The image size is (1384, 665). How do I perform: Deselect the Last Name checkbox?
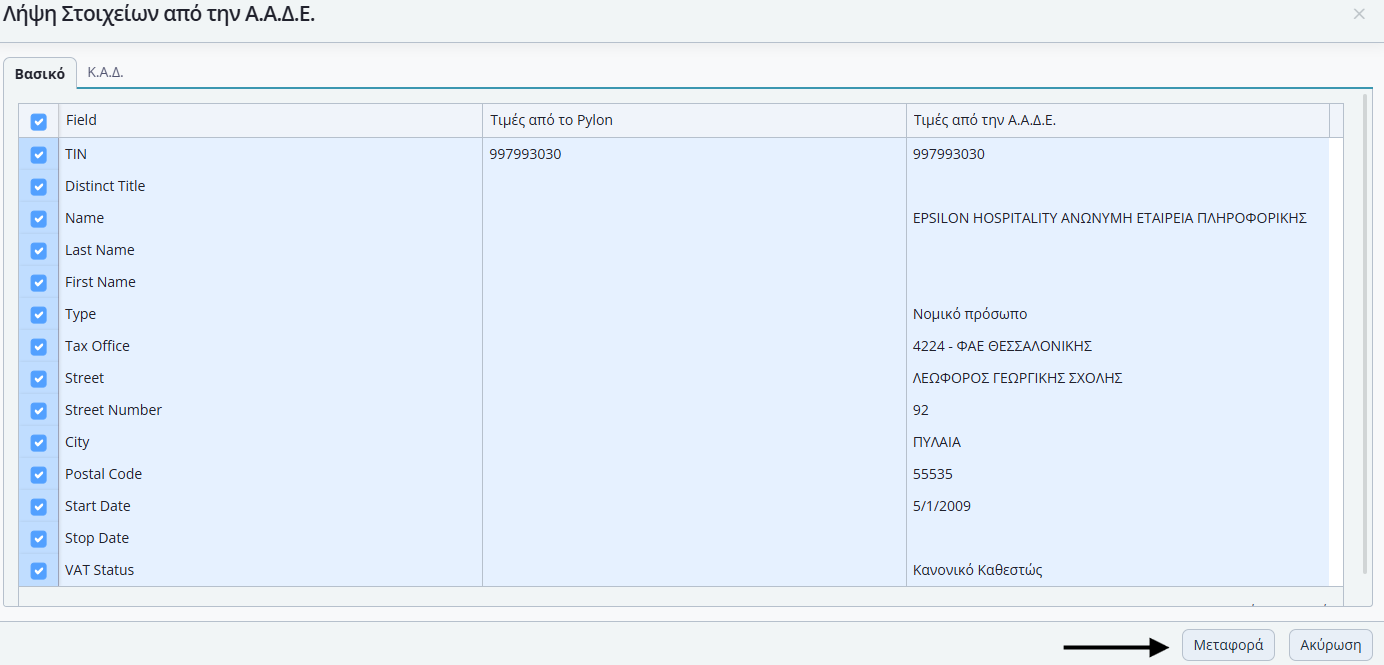[39, 251]
